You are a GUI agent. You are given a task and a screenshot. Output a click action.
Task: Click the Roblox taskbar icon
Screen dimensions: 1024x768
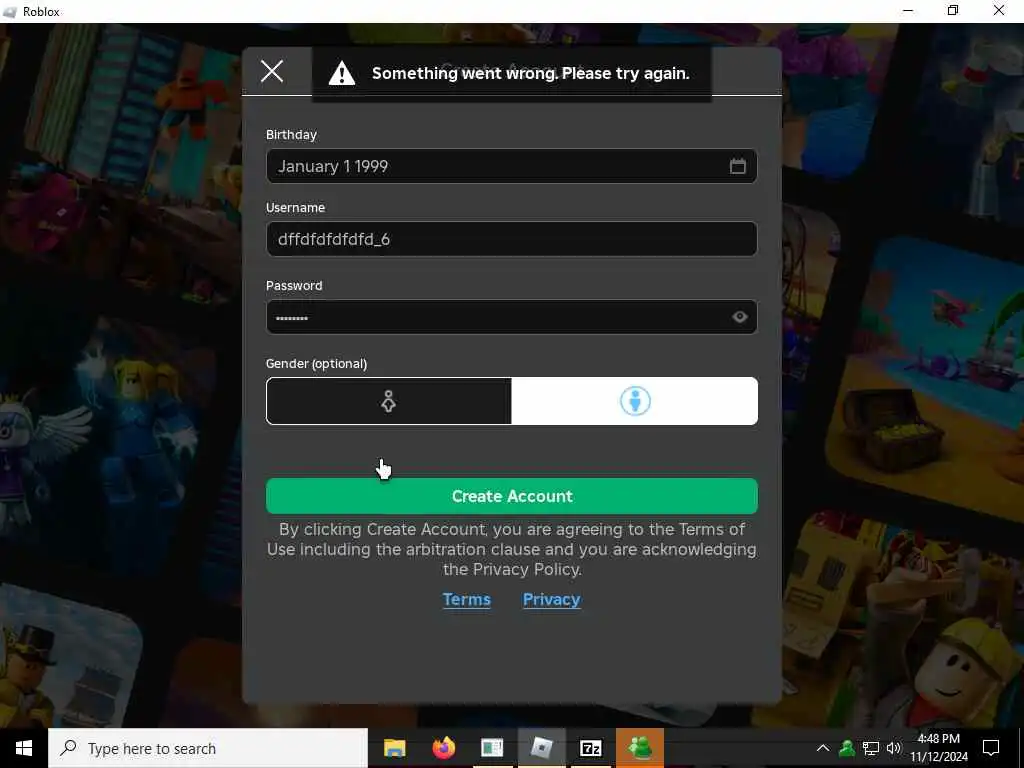click(541, 748)
